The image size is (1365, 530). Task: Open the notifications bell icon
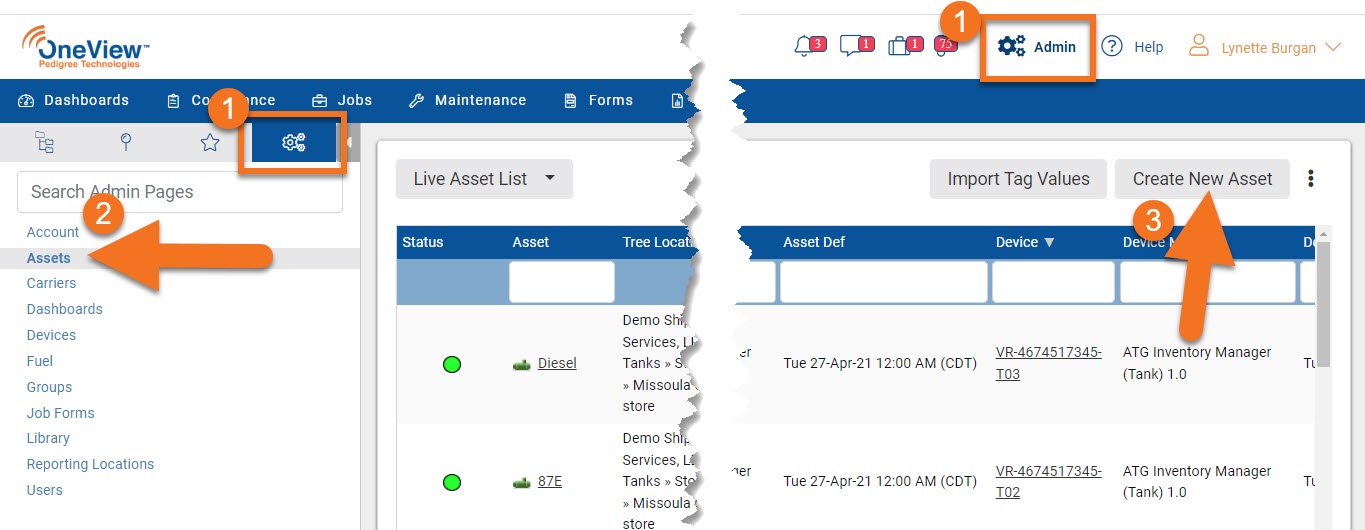[x=804, y=47]
